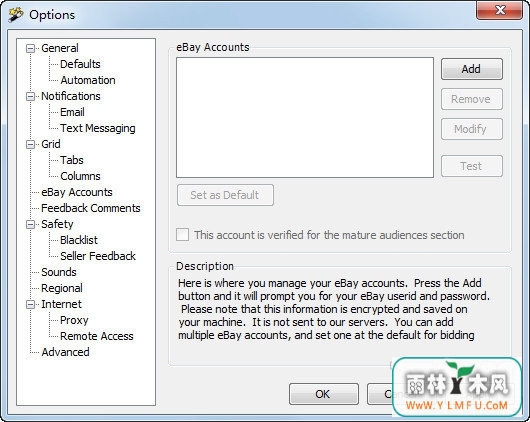Screen dimensions: 530x422
Task: Select General in options tree
Action: click(x=60, y=48)
